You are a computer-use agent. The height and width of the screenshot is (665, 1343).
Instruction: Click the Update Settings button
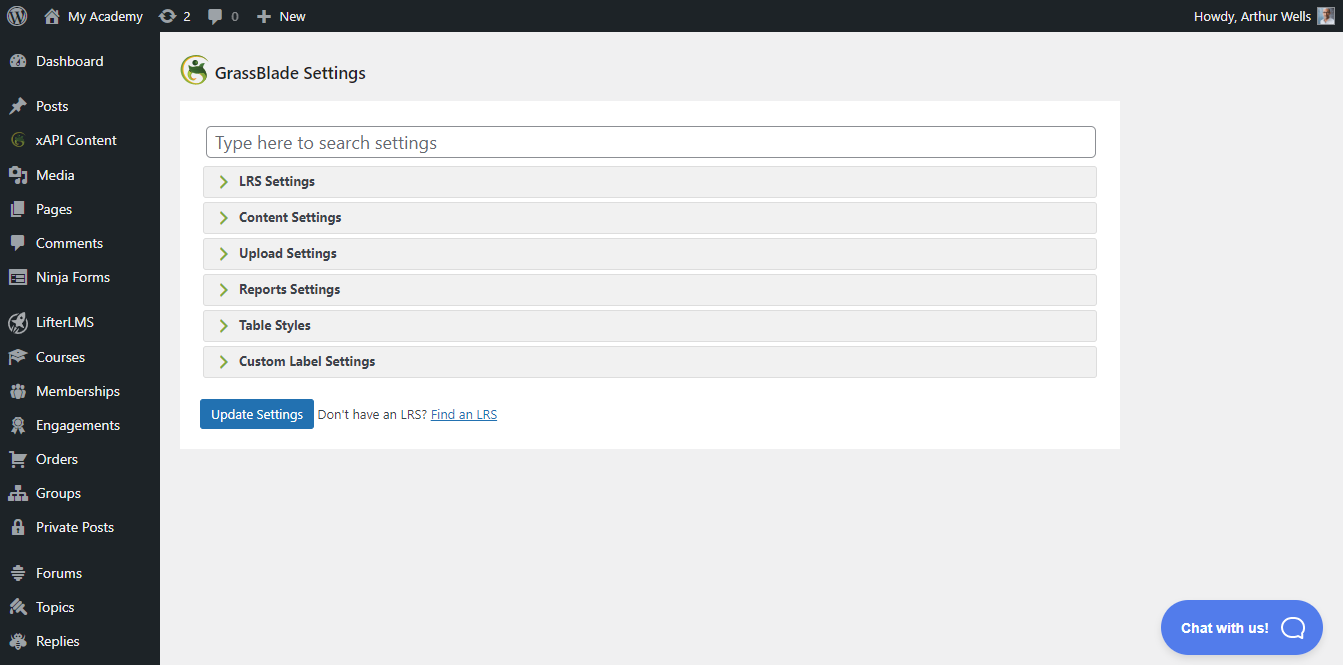[x=256, y=413]
